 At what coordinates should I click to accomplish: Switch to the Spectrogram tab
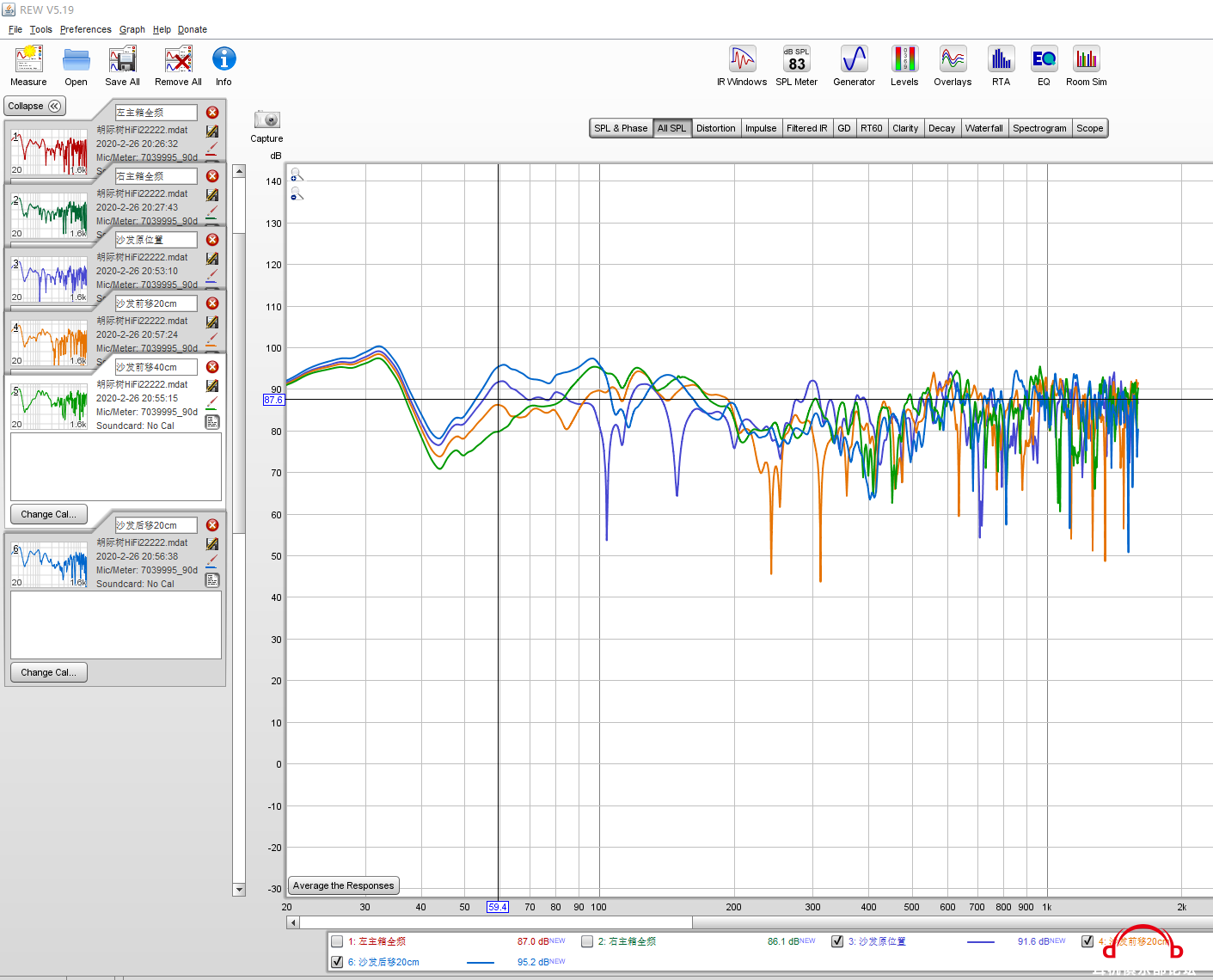1040,128
